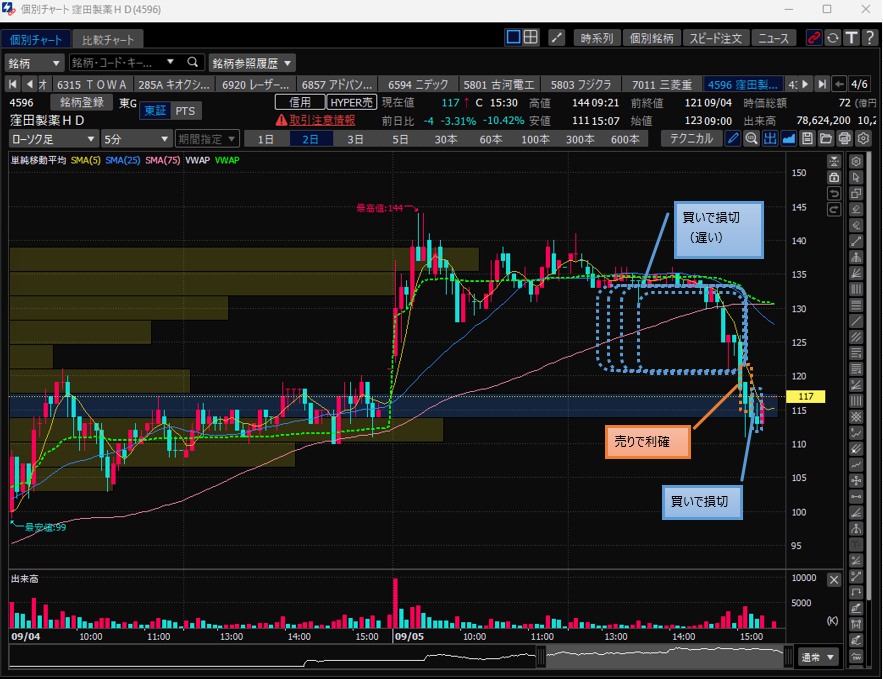Click the floppy disk save icon

click(x=807, y=139)
